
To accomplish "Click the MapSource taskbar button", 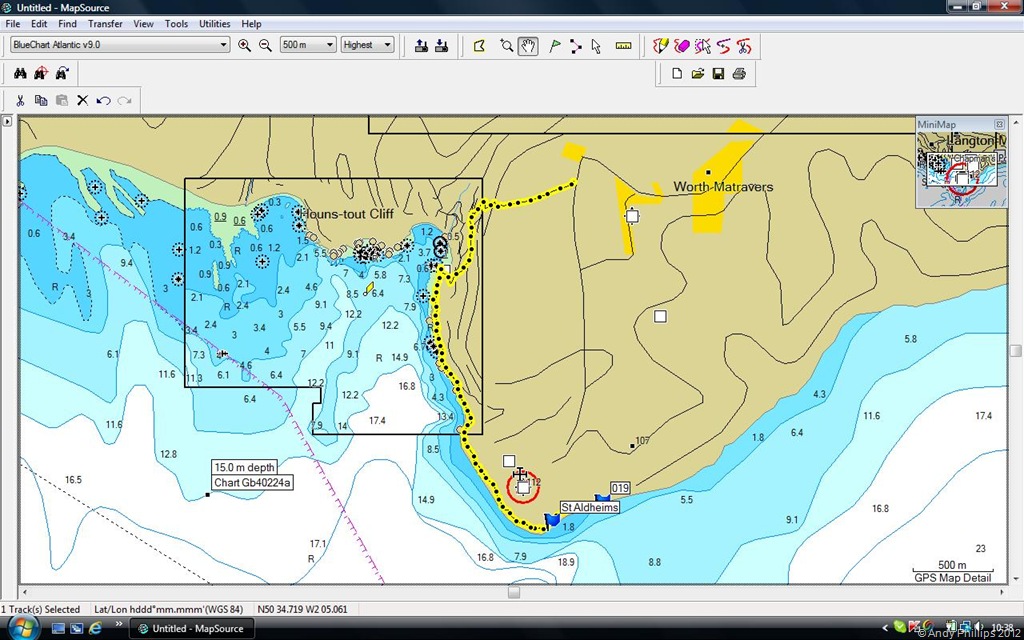I will (x=193, y=628).
